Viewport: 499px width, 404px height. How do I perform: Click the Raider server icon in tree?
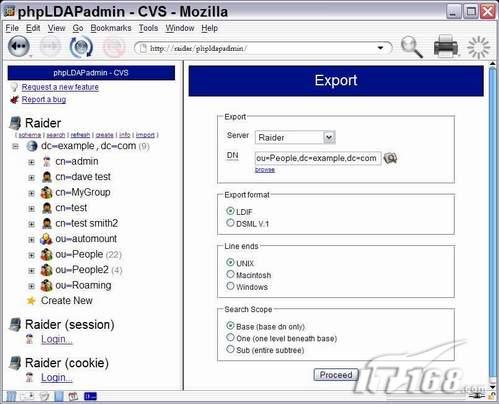tap(15, 123)
